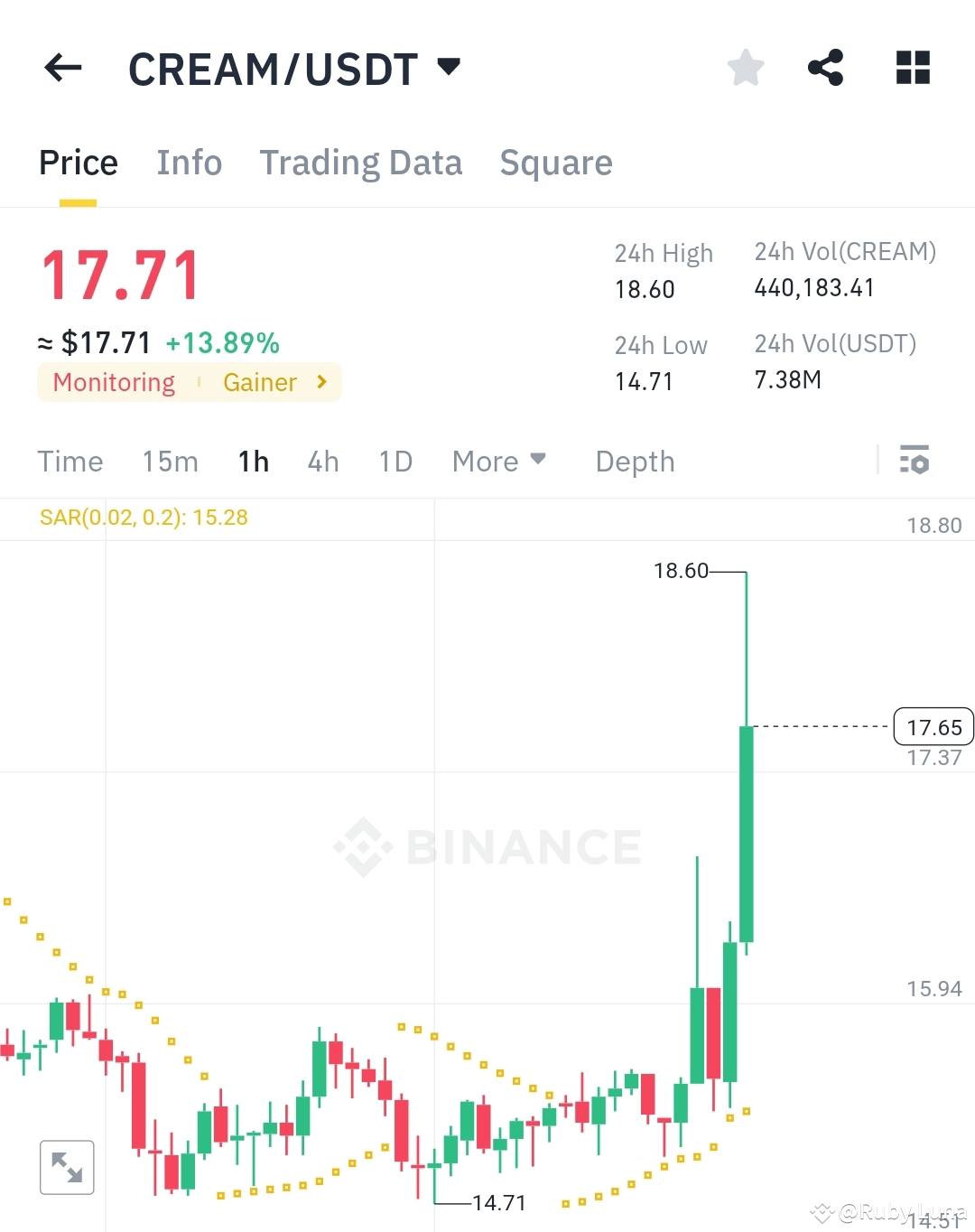
Task: Open the Square tab
Action: pos(556,163)
